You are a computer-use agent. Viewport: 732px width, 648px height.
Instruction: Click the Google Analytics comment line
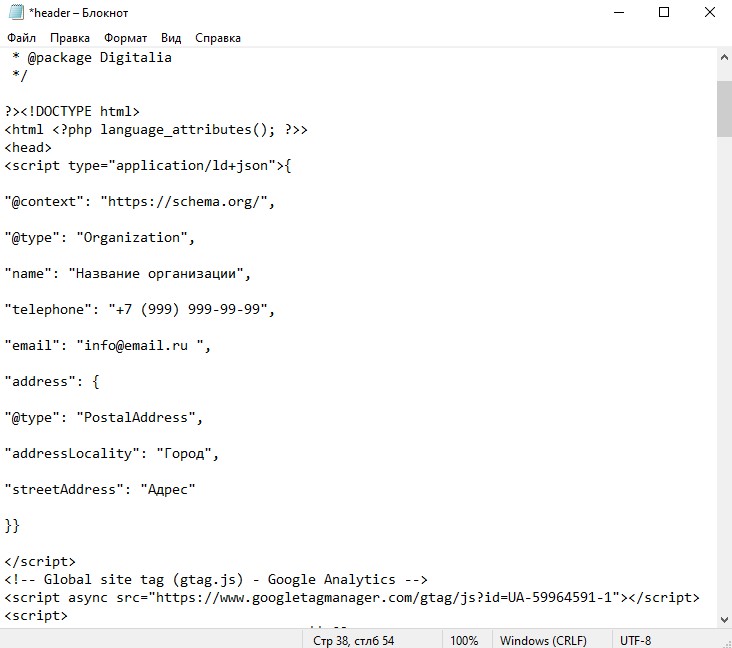(x=216, y=580)
